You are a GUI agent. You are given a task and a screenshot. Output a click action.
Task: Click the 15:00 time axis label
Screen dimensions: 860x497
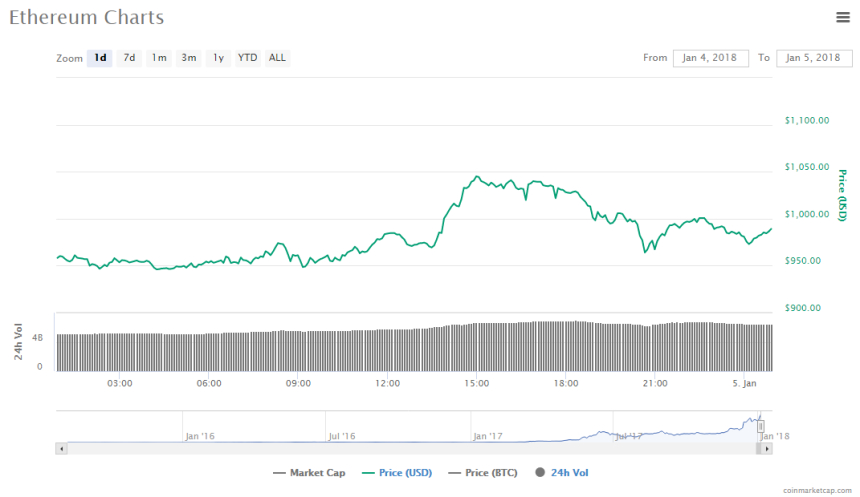click(x=477, y=383)
